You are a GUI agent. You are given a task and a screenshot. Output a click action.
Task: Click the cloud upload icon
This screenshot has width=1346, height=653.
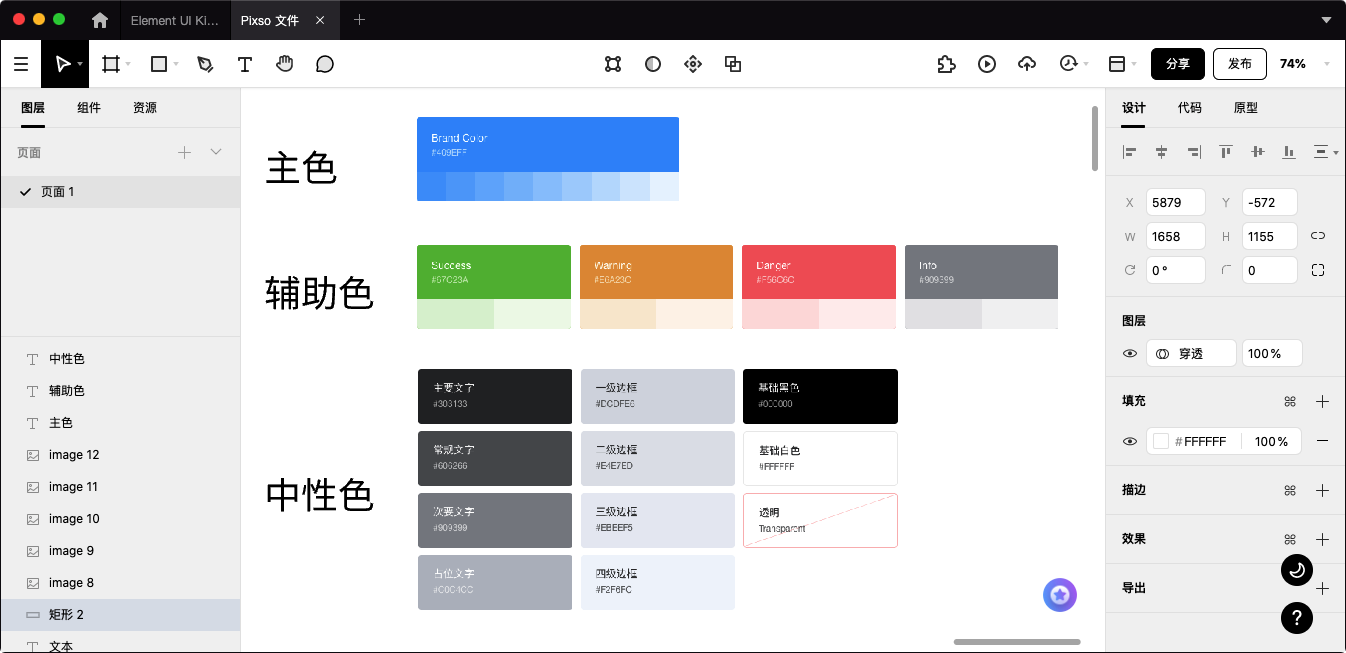pyautogui.click(x=1027, y=64)
